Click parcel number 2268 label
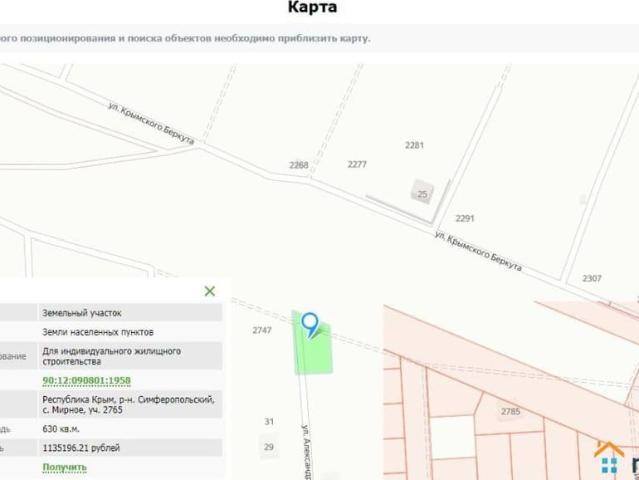The height and width of the screenshot is (480, 639). pos(298,165)
